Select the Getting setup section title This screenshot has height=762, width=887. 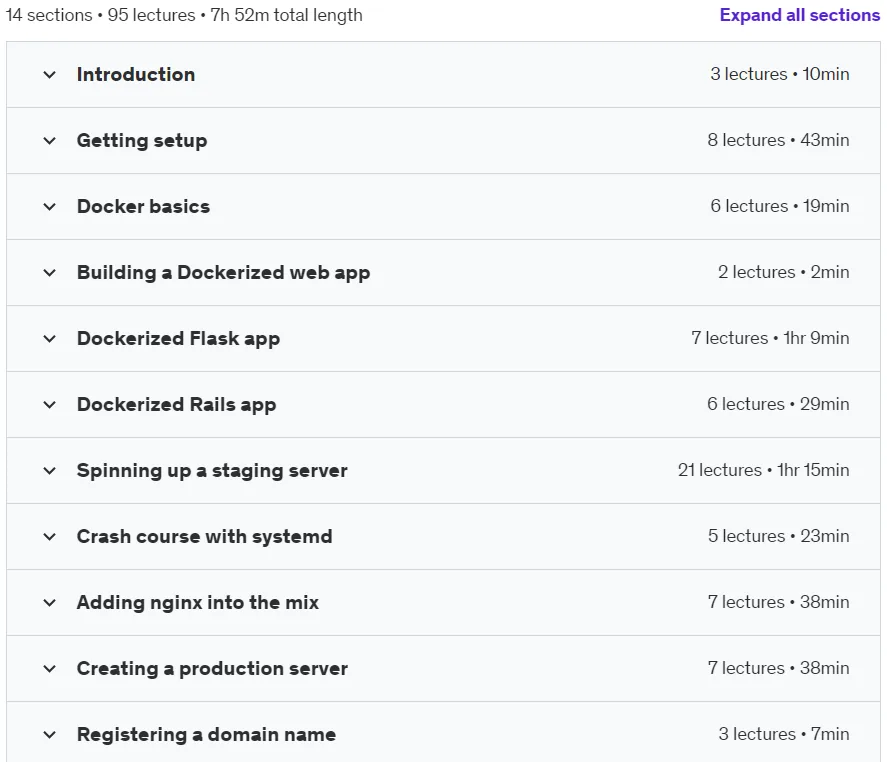[142, 140]
